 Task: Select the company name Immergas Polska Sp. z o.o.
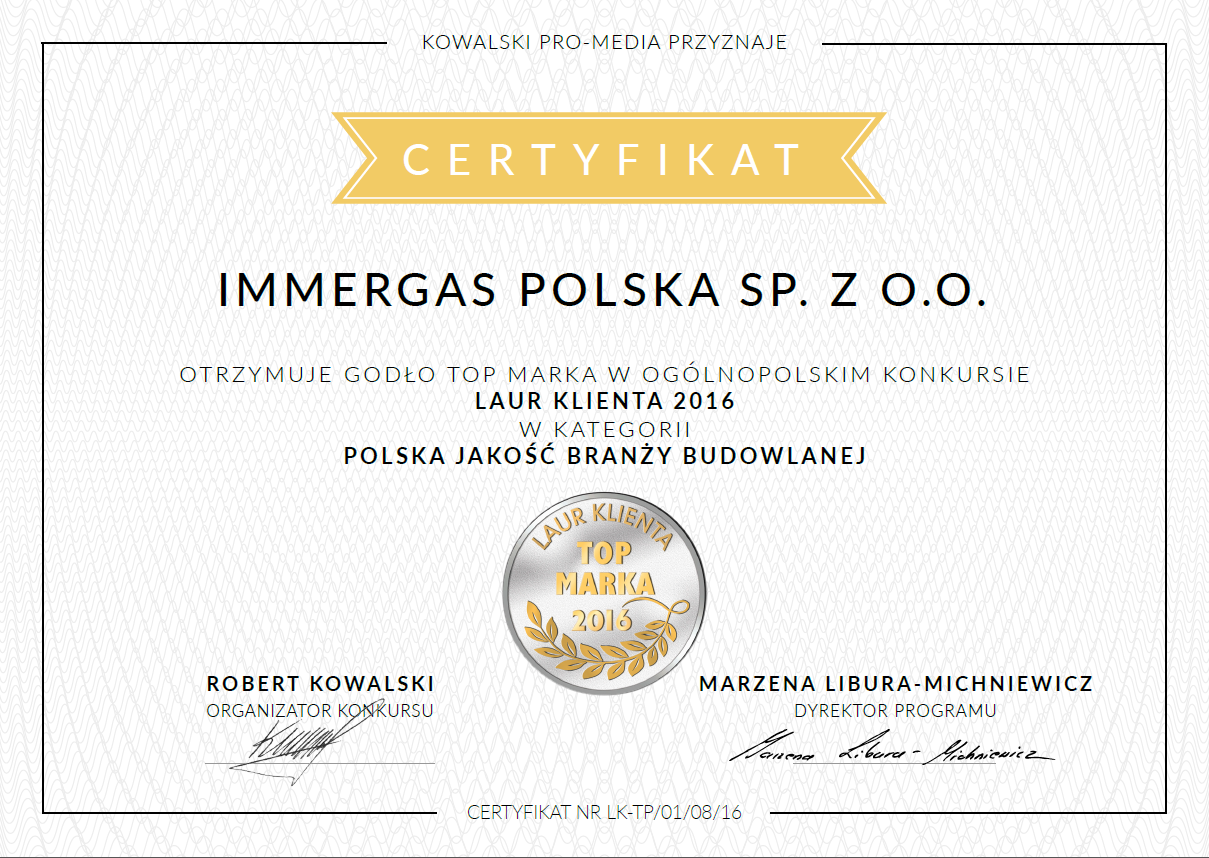603,289
